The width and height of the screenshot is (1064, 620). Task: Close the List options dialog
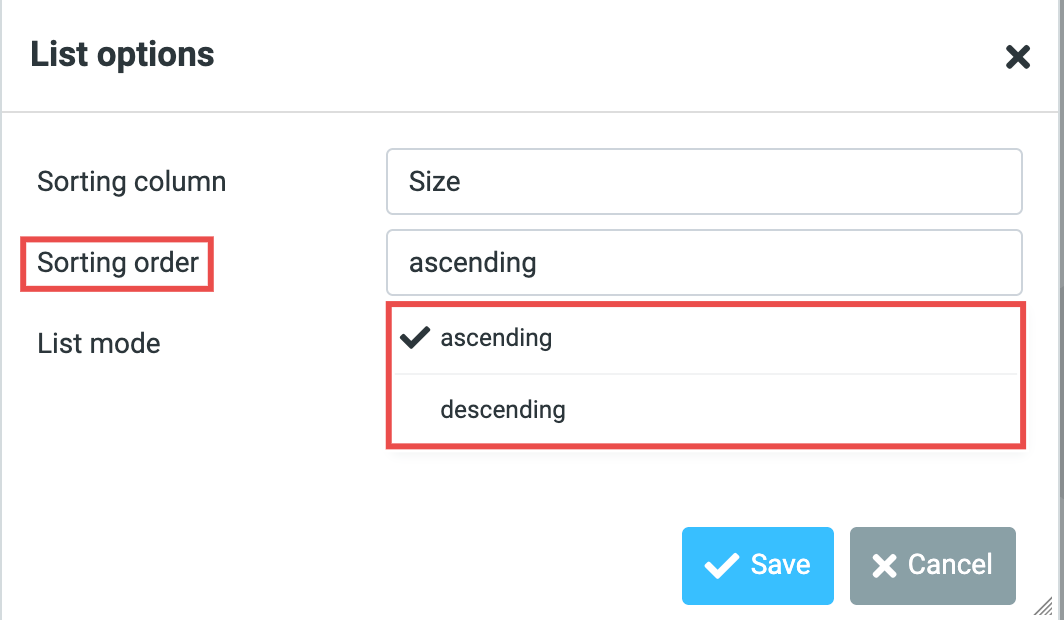[1017, 57]
